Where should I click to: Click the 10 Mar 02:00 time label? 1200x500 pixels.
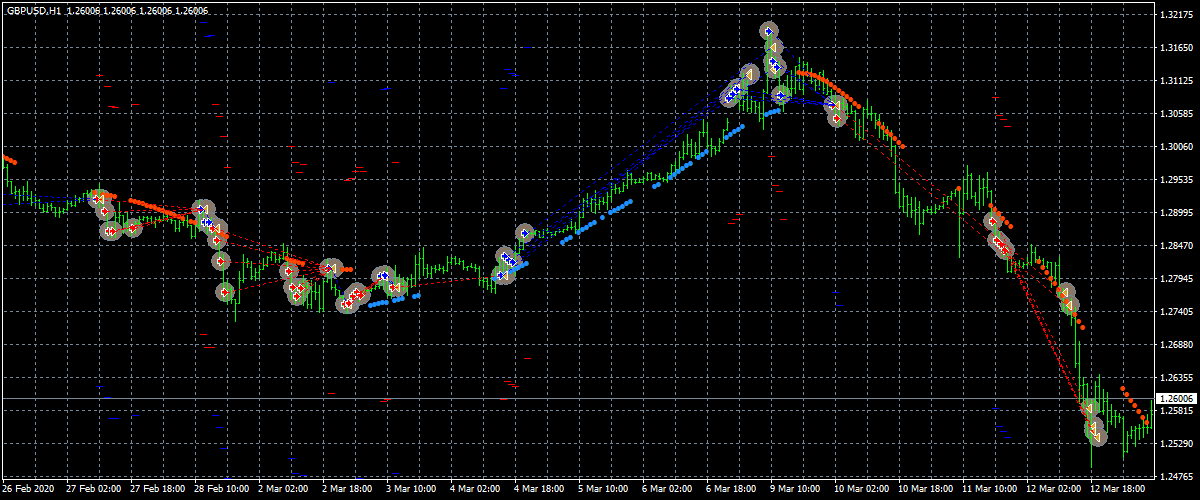(862, 490)
